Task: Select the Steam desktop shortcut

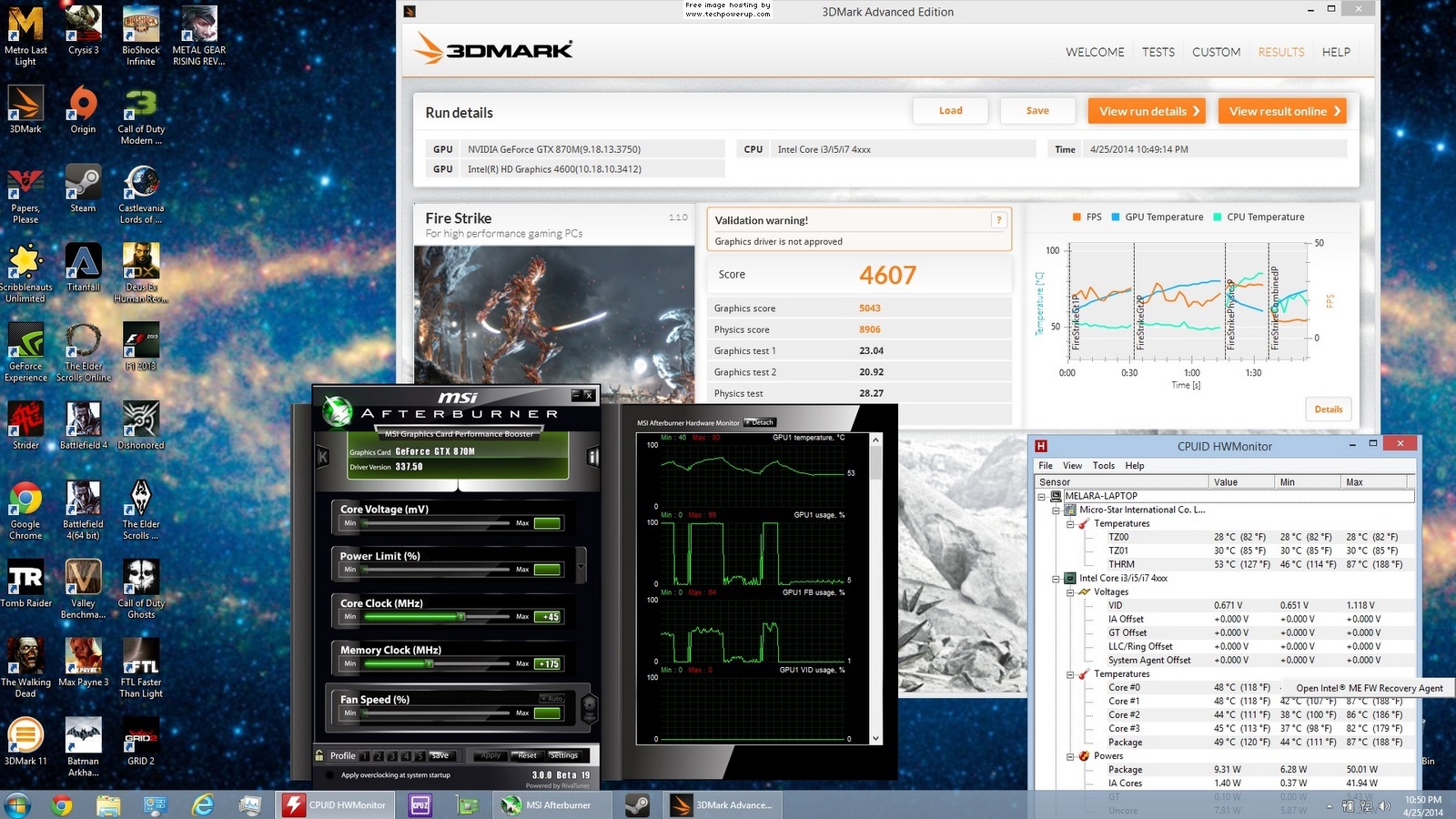Action: [x=83, y=188]
